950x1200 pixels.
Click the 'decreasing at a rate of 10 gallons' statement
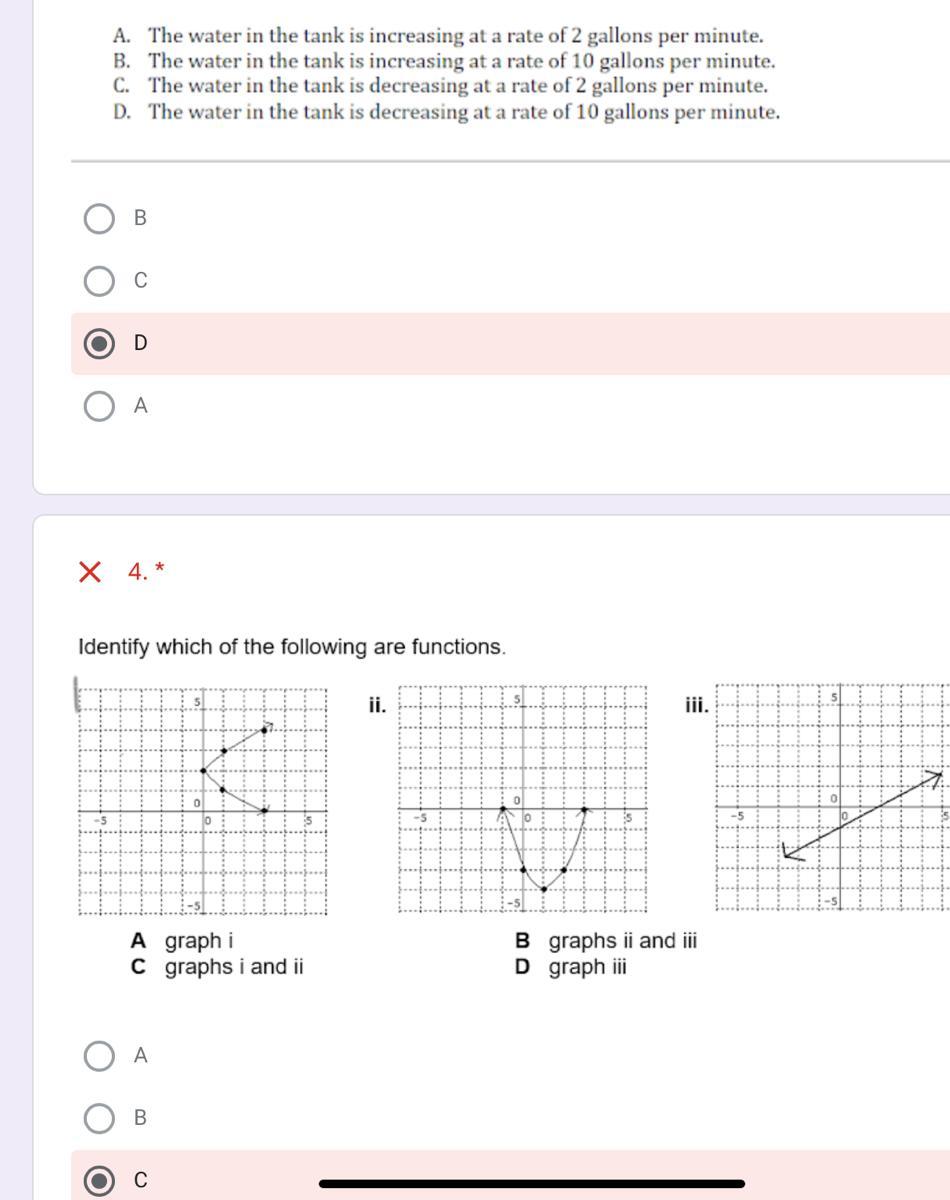464,112
